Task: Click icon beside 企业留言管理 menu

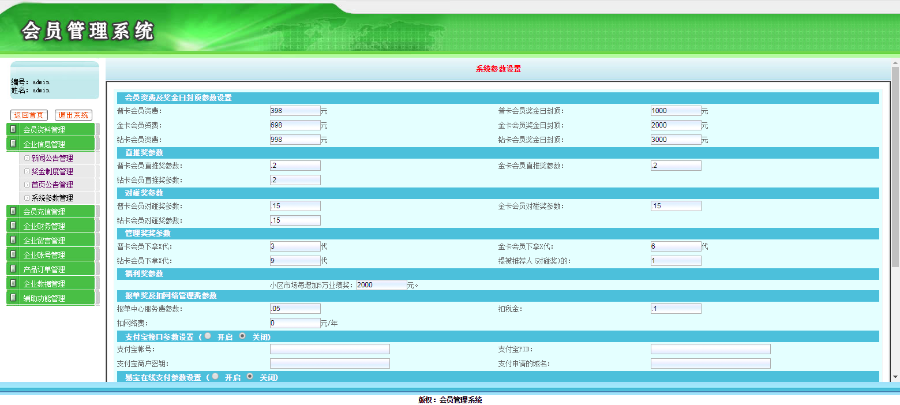Action: [13, 241]
